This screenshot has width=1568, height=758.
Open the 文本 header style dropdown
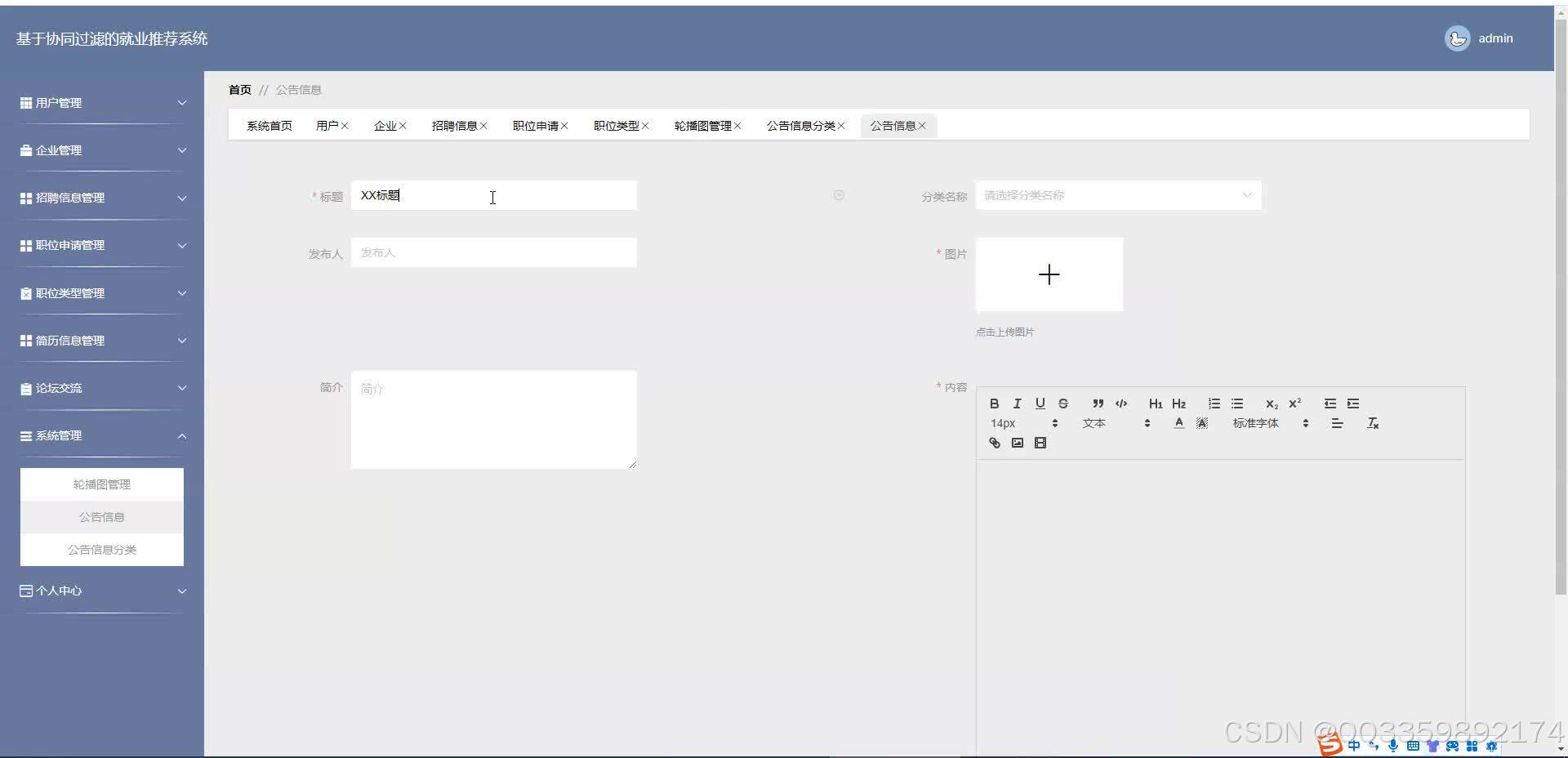tap(1116, 423)
